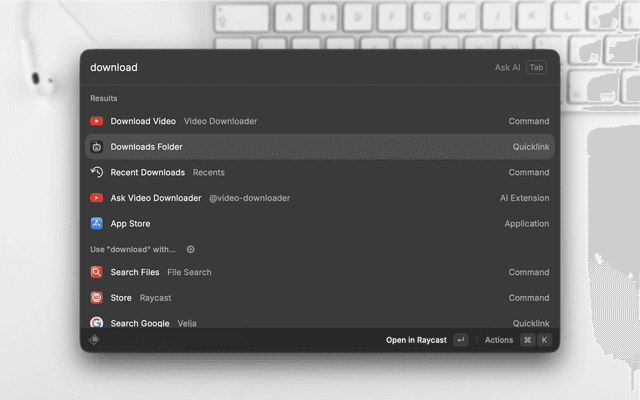Click Open in Raycast action
Image resolution: width=640 pixels, height=400 pixels.
[x=416, y=340]
